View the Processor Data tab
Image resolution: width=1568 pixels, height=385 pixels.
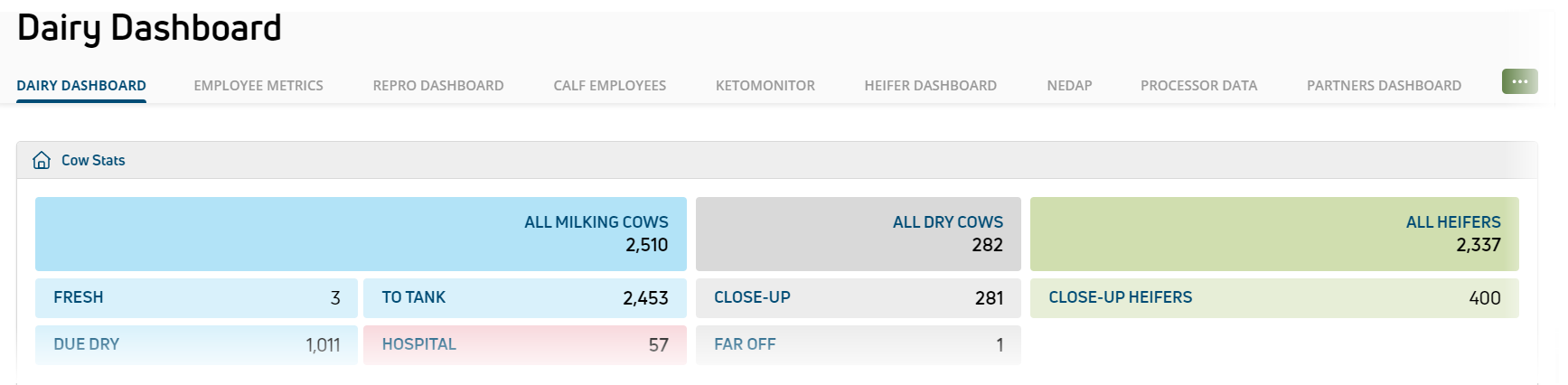1198,86
